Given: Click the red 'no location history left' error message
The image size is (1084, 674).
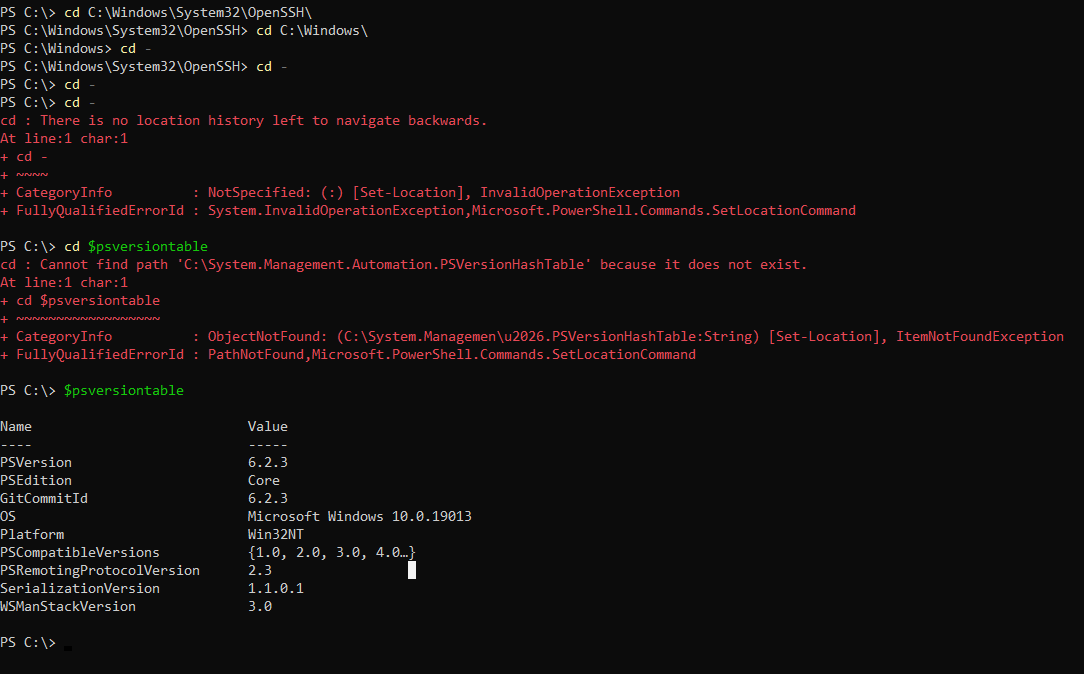Looking at the screenshot, I should point(243,120).
